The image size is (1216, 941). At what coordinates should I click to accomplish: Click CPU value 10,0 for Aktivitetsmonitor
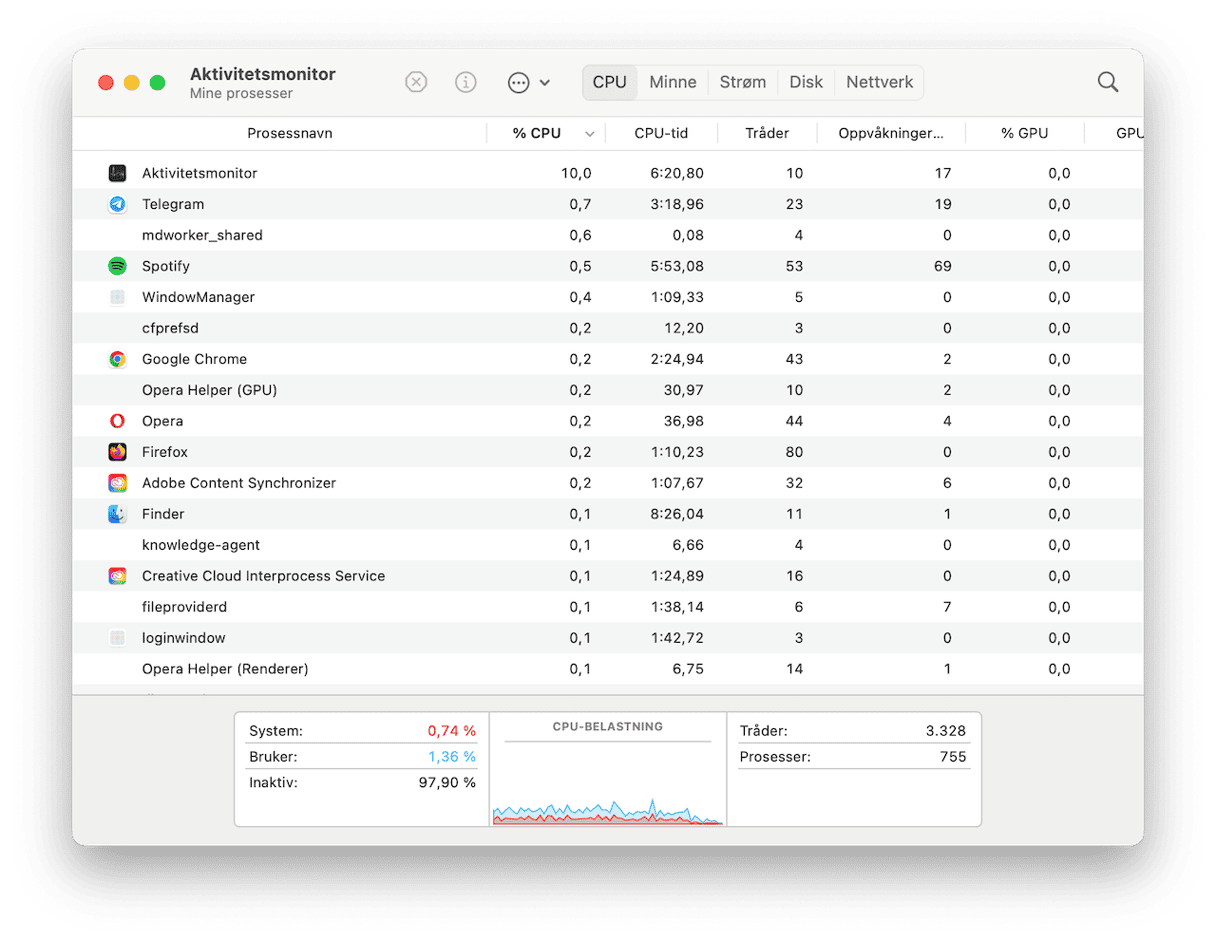click(x=576, y=173)
